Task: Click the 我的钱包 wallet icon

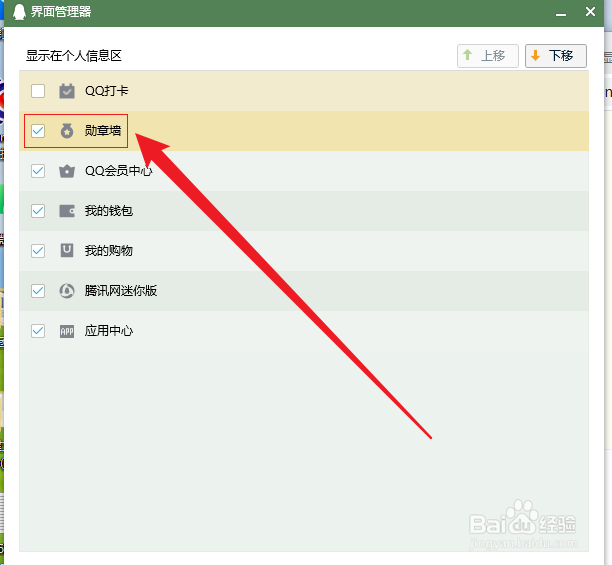Action: [67, 211]
